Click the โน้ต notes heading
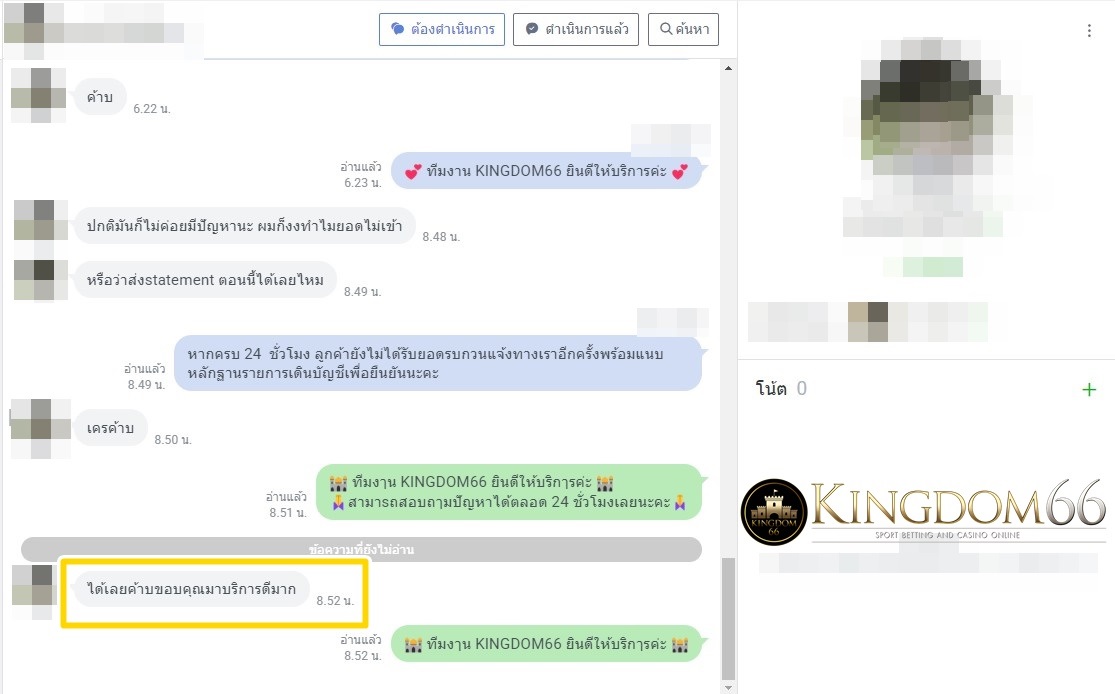This screenshot has width=1115, height=694. pos(771,388)
